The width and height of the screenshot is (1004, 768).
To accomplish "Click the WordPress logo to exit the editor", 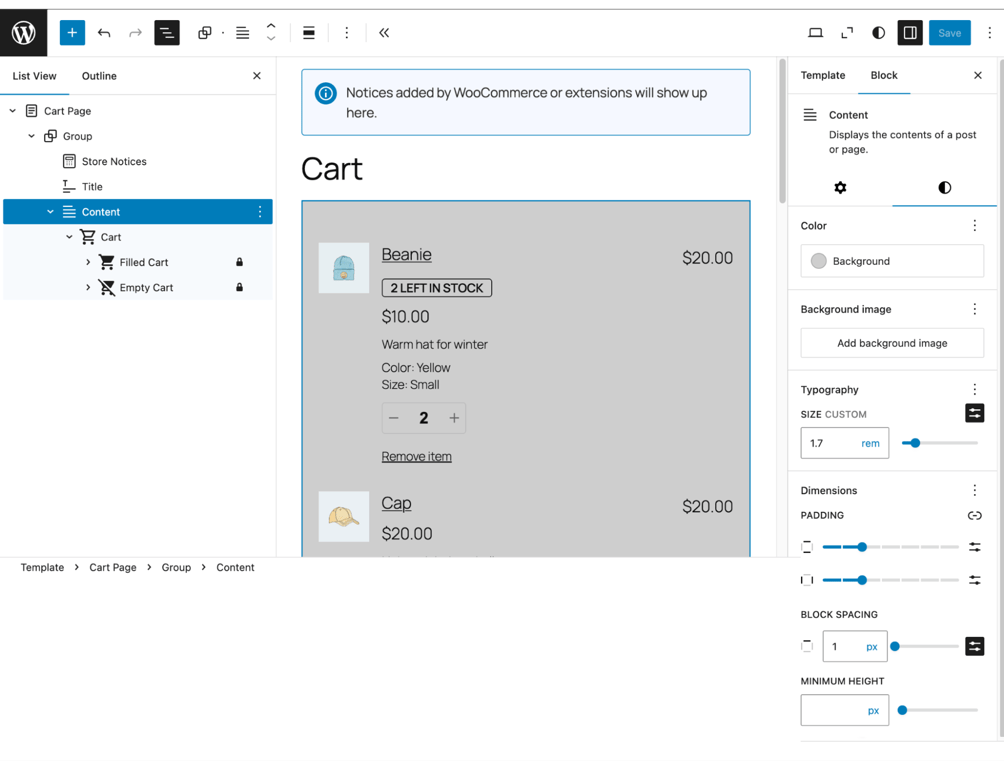I will 22,32.
